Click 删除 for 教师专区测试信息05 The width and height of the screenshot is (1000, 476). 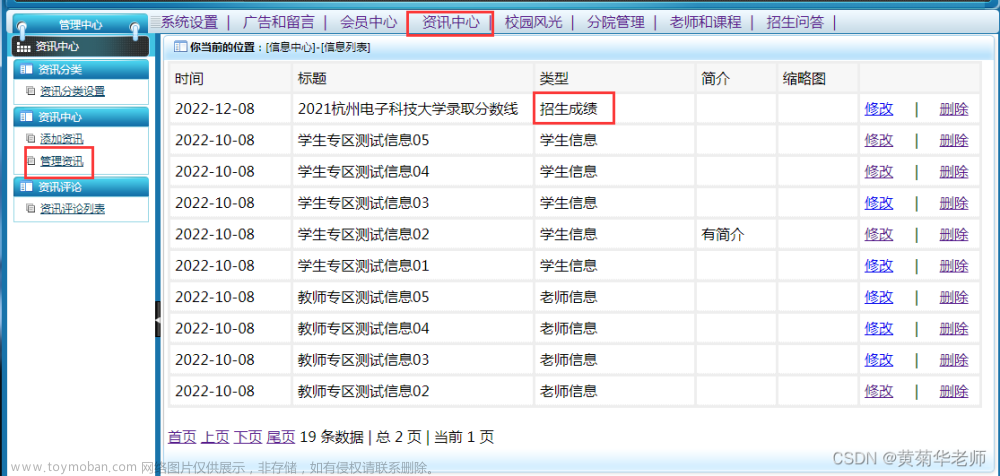pos(954,297)
